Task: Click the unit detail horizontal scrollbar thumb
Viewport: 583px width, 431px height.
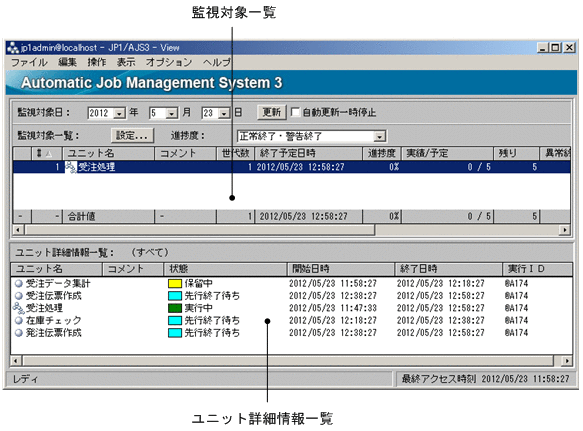Action: click(288, 360)
